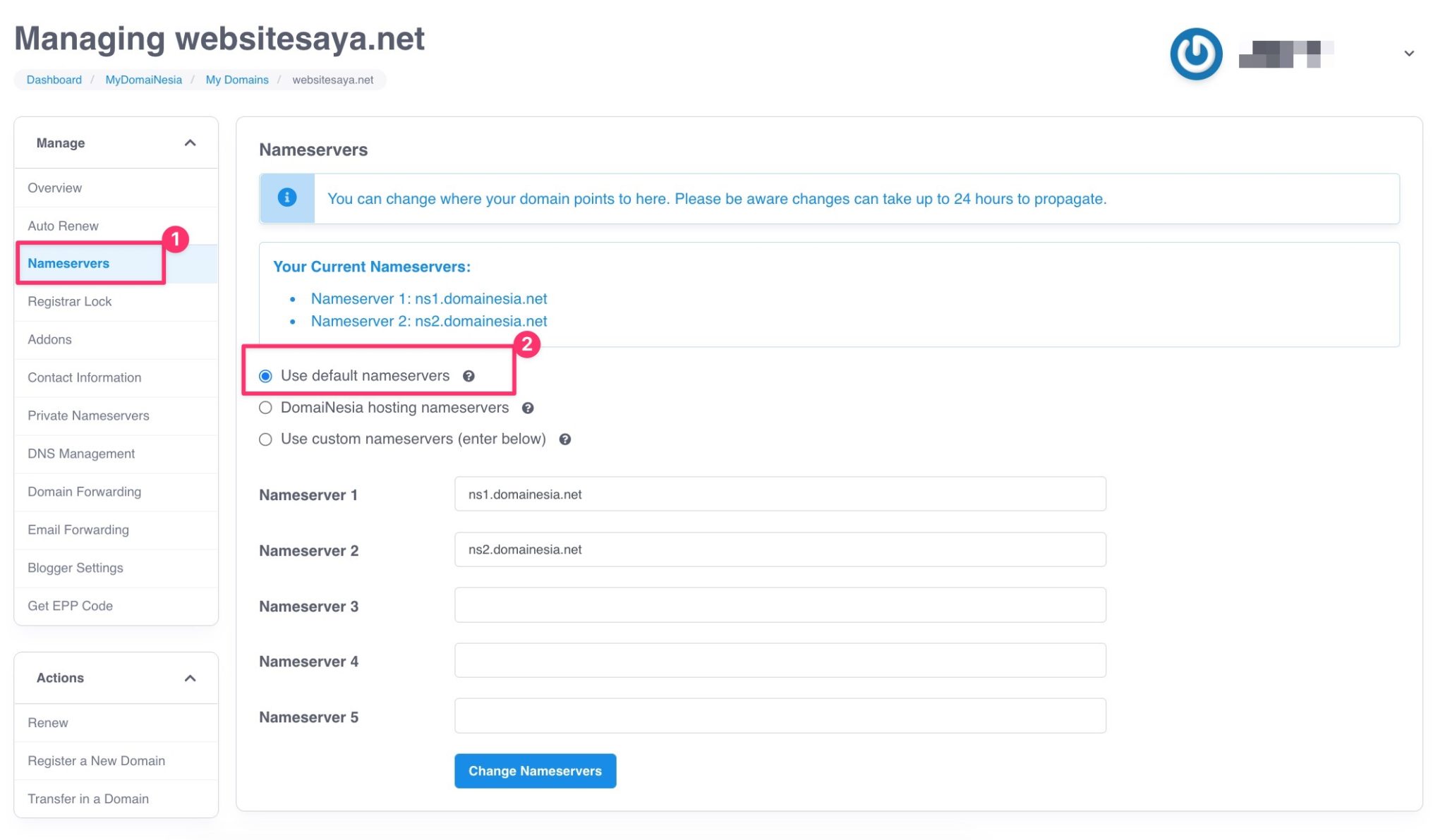Click the Change Nameservers button
The image size is (1445, 840).
[x=534, y=771]
